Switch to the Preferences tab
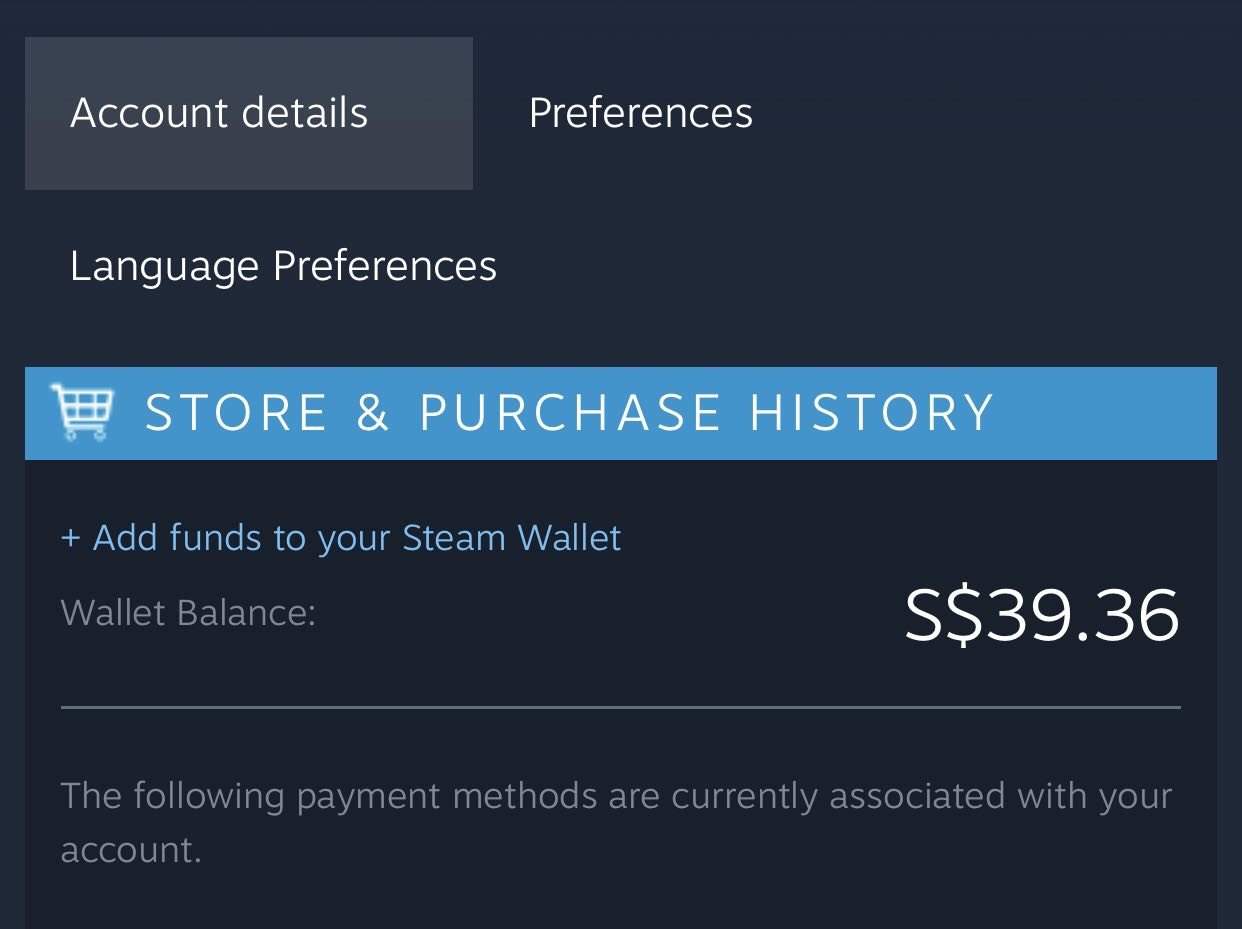This screenshot has width=1242, height=929. [640, 113]
